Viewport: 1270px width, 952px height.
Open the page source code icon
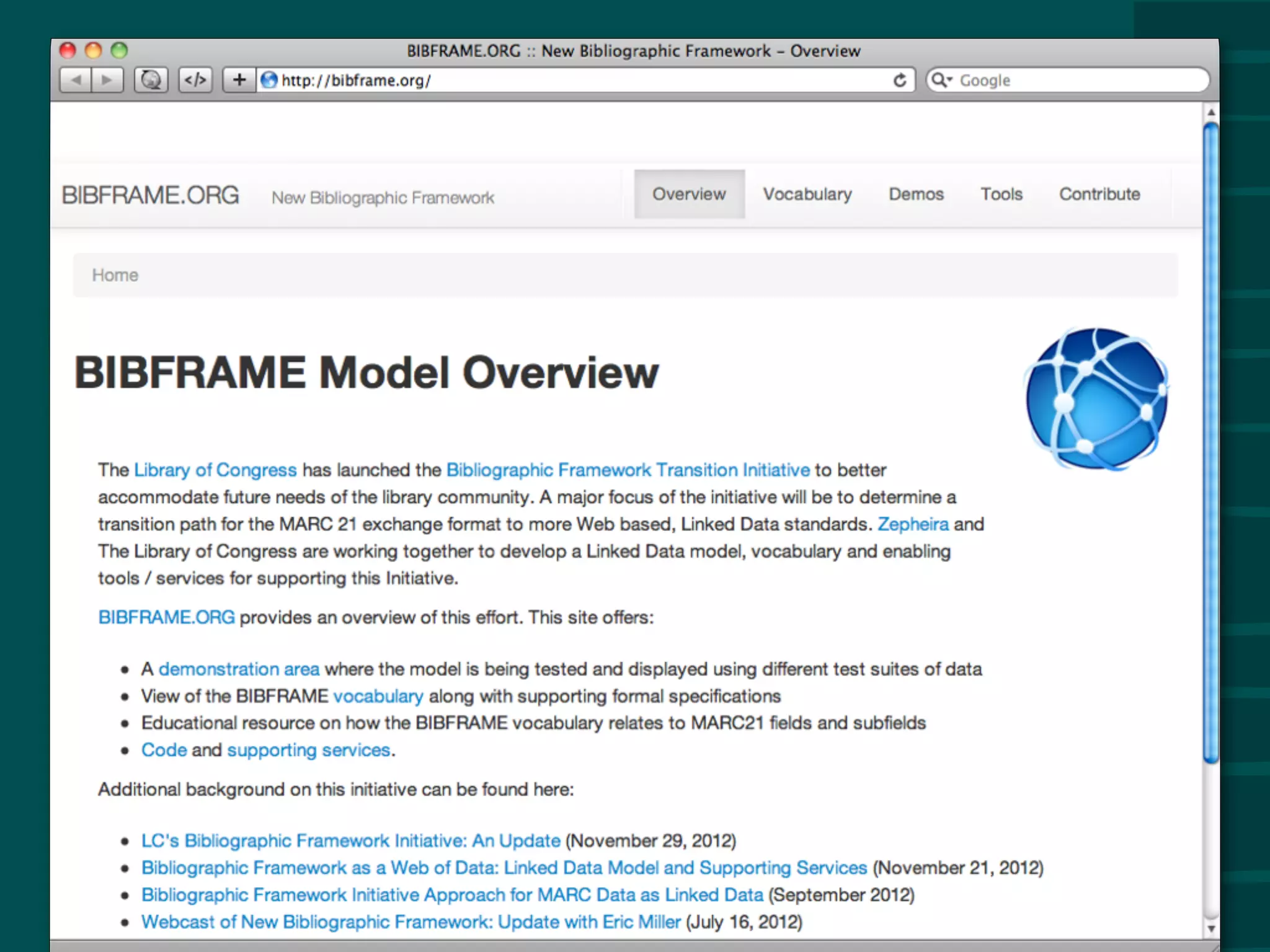tap(195, 80)
